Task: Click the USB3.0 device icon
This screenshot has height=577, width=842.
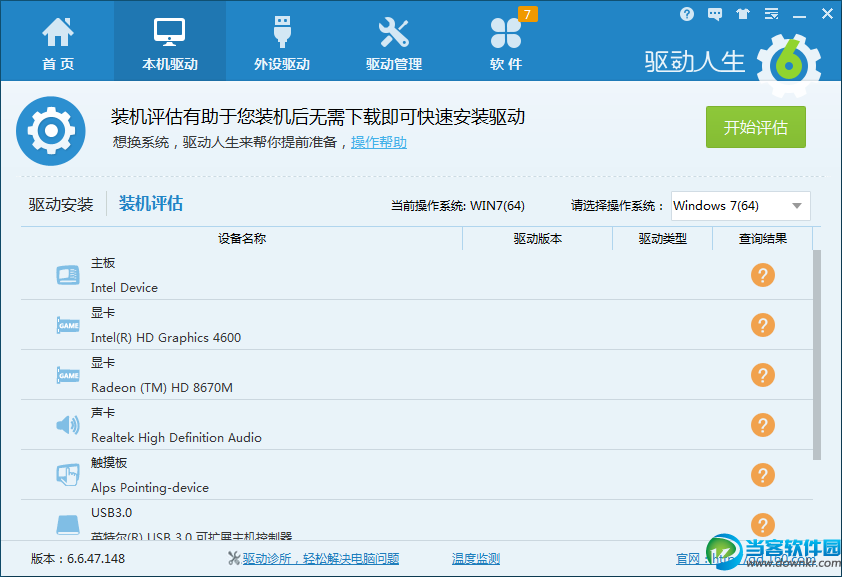Action: tap(68, 524)
